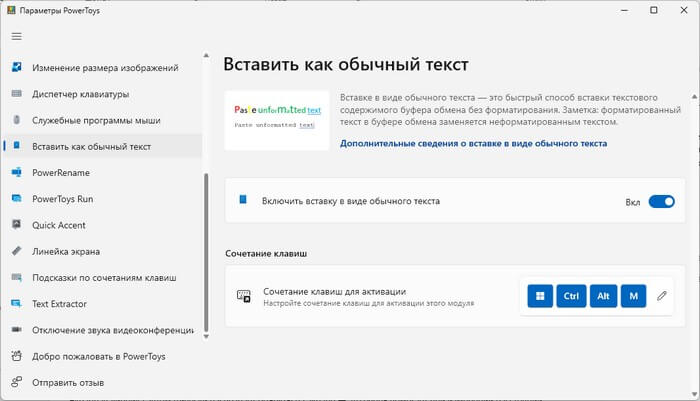Open Quick Accent settings page

point(58,226)
